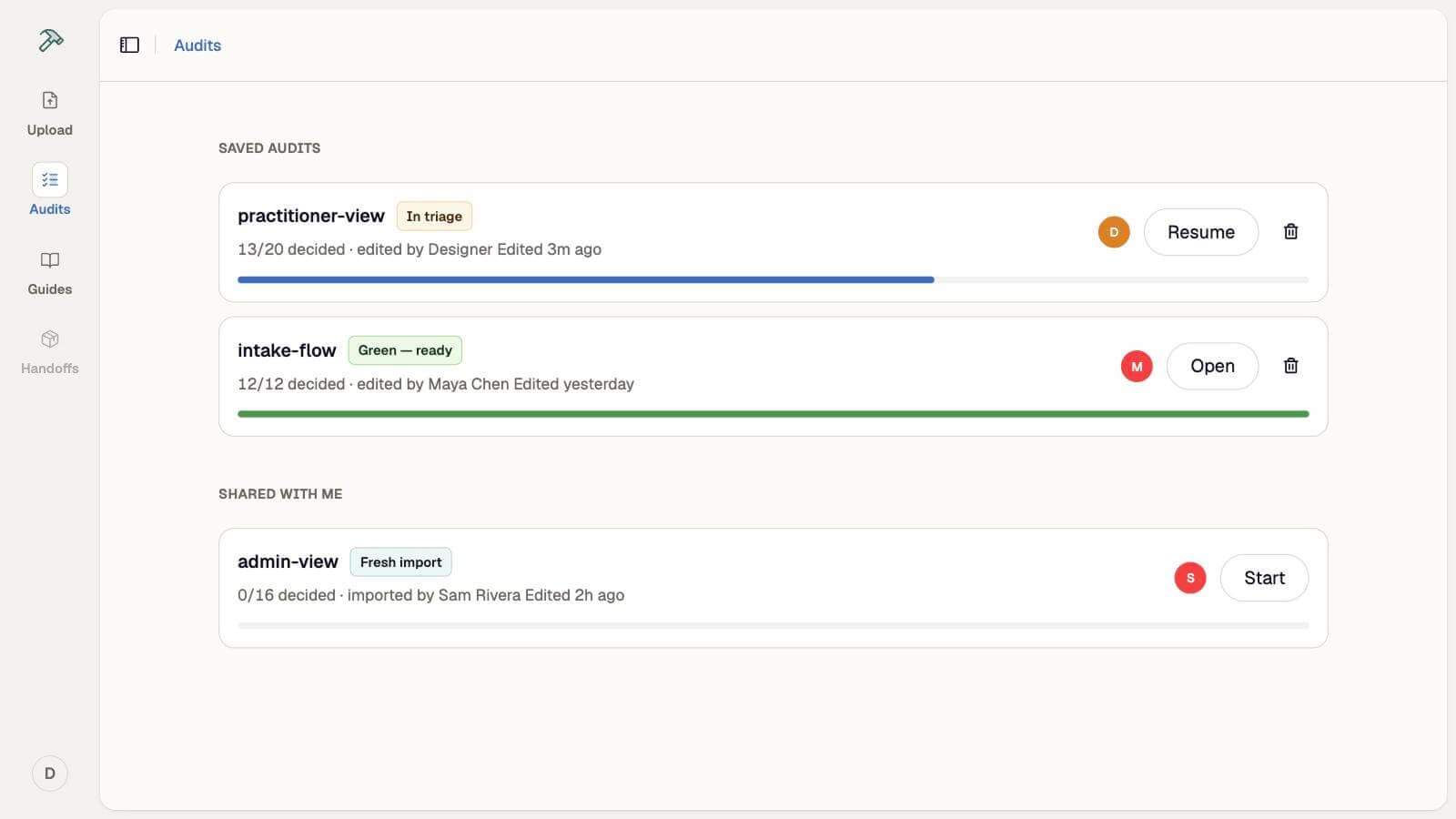Click the 'Green — ready' status badge
This screenshot has height=819, width=1456.
[405, 350]
